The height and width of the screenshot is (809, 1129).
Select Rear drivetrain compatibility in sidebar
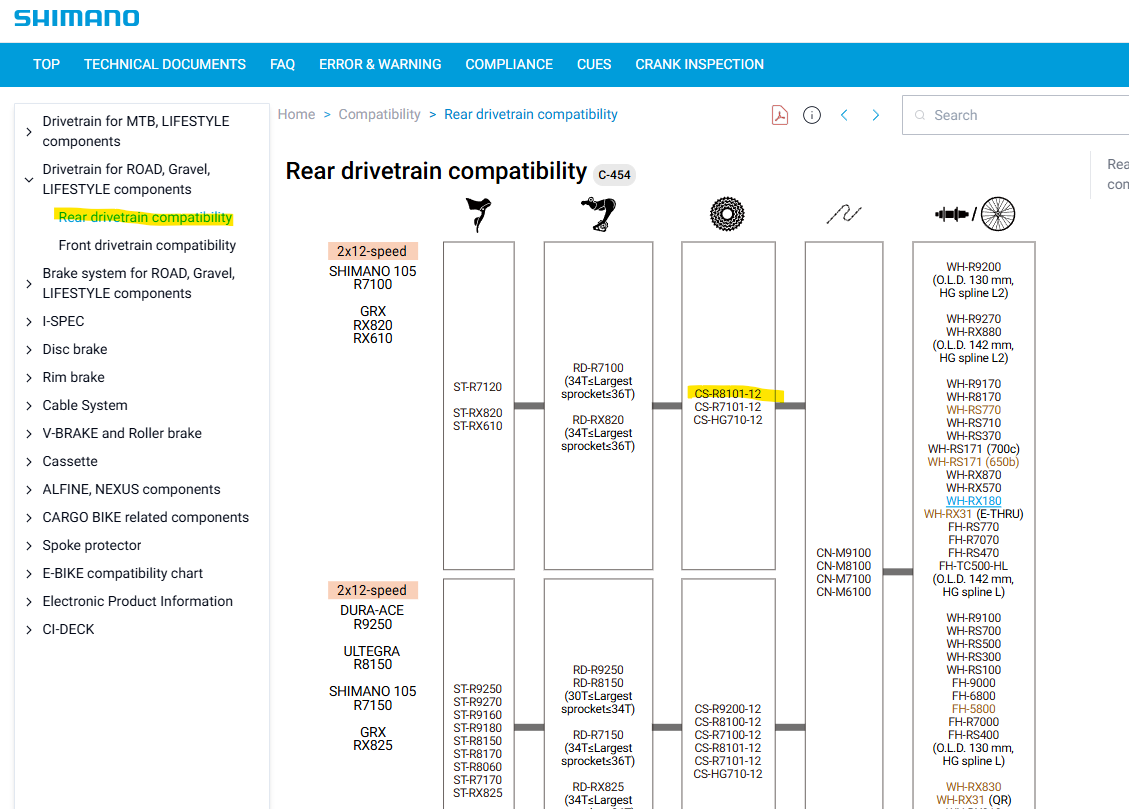(x=145, y=217)
